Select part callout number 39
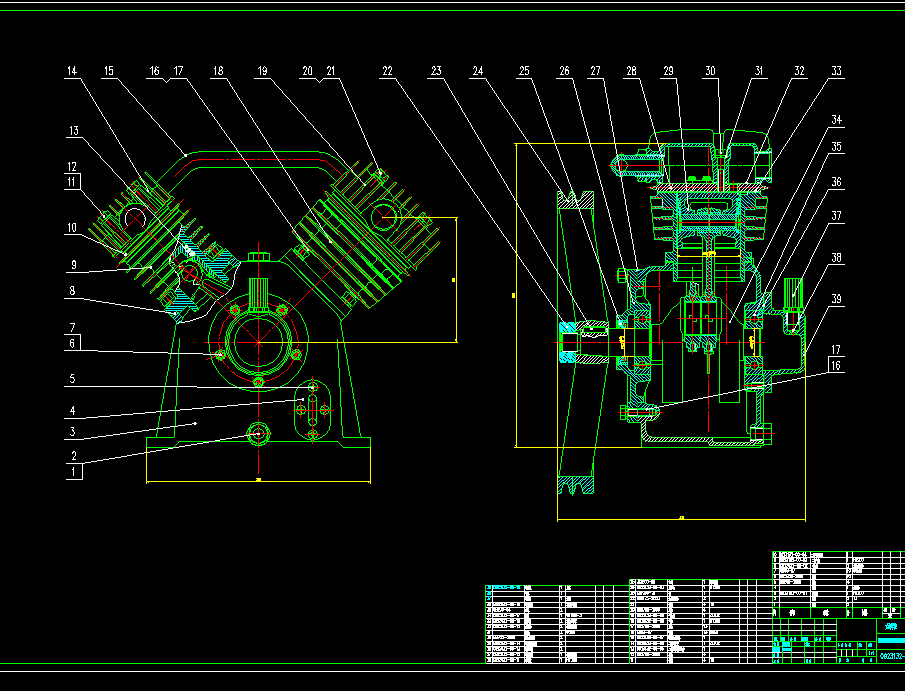The width and height of the screenshot is (905, 691). 836,299
